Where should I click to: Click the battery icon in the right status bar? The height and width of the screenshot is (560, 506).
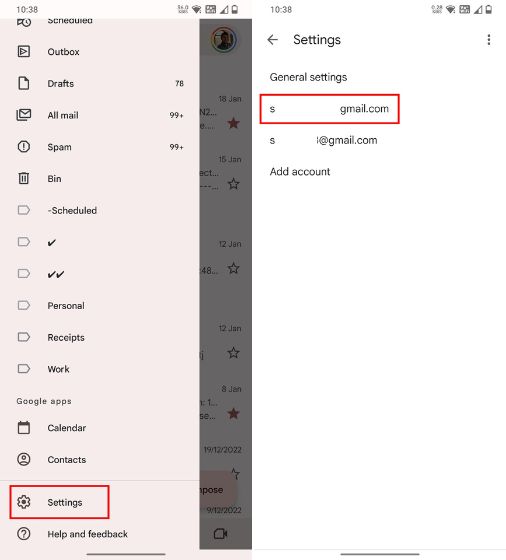point(489,10)
